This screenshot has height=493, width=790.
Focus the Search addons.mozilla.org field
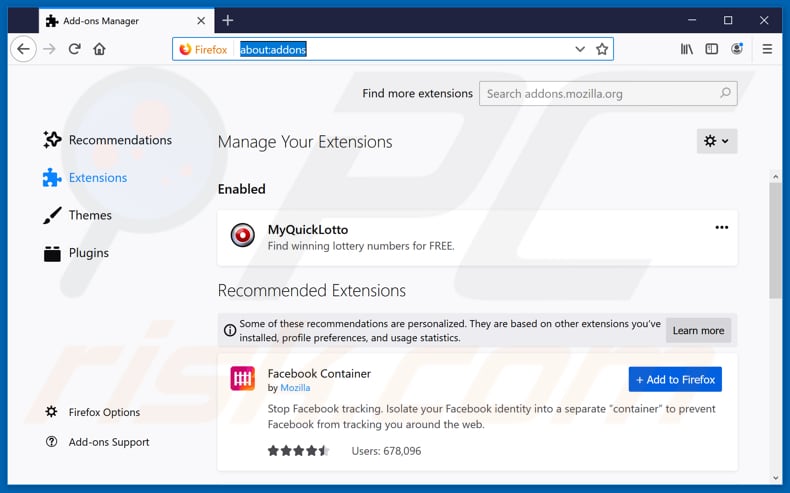tap(608, 93)
